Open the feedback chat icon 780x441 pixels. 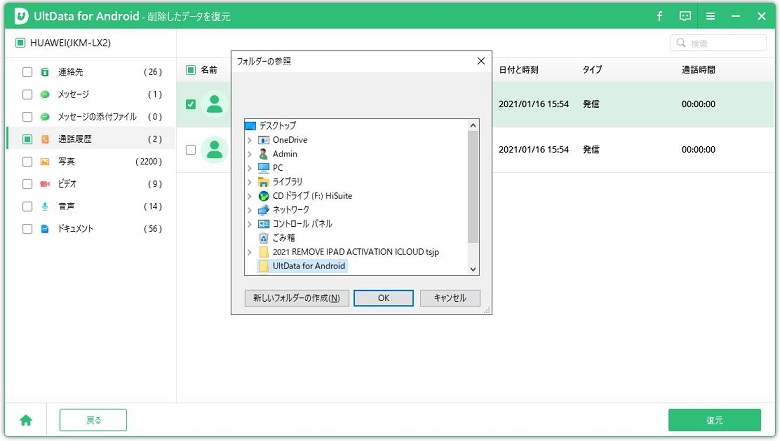point(685,16)
